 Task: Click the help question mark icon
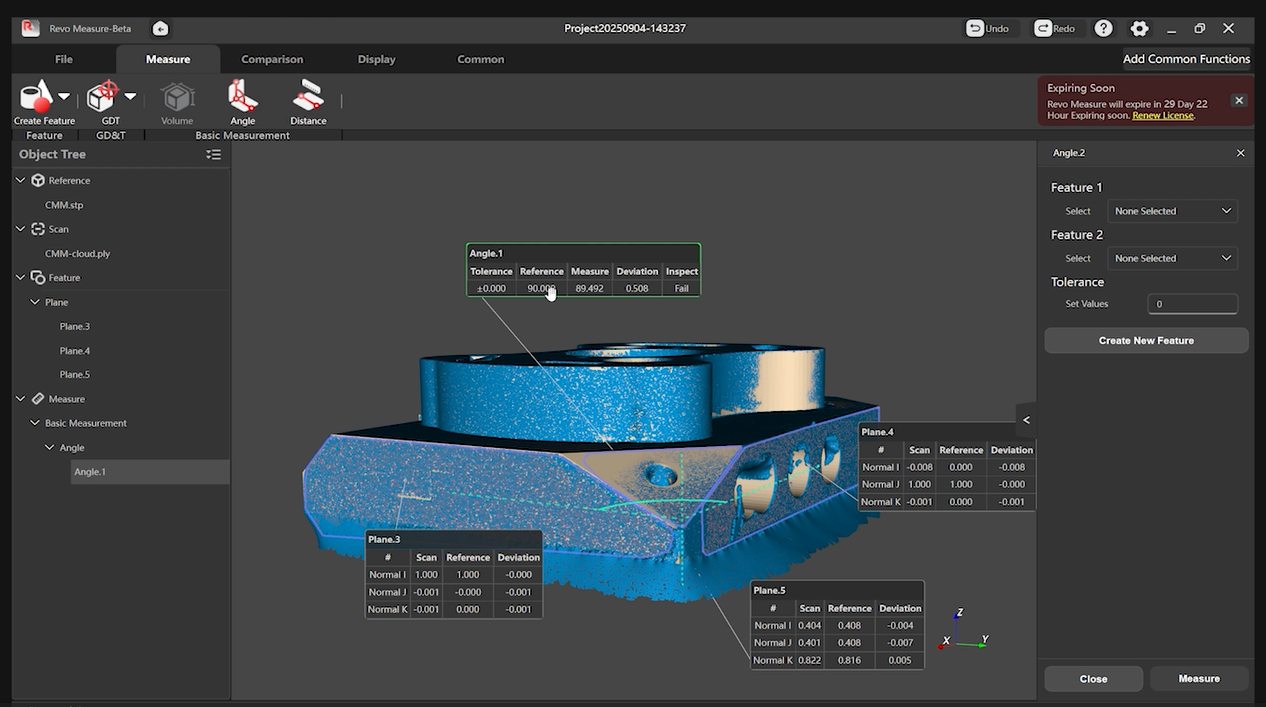1103,29
